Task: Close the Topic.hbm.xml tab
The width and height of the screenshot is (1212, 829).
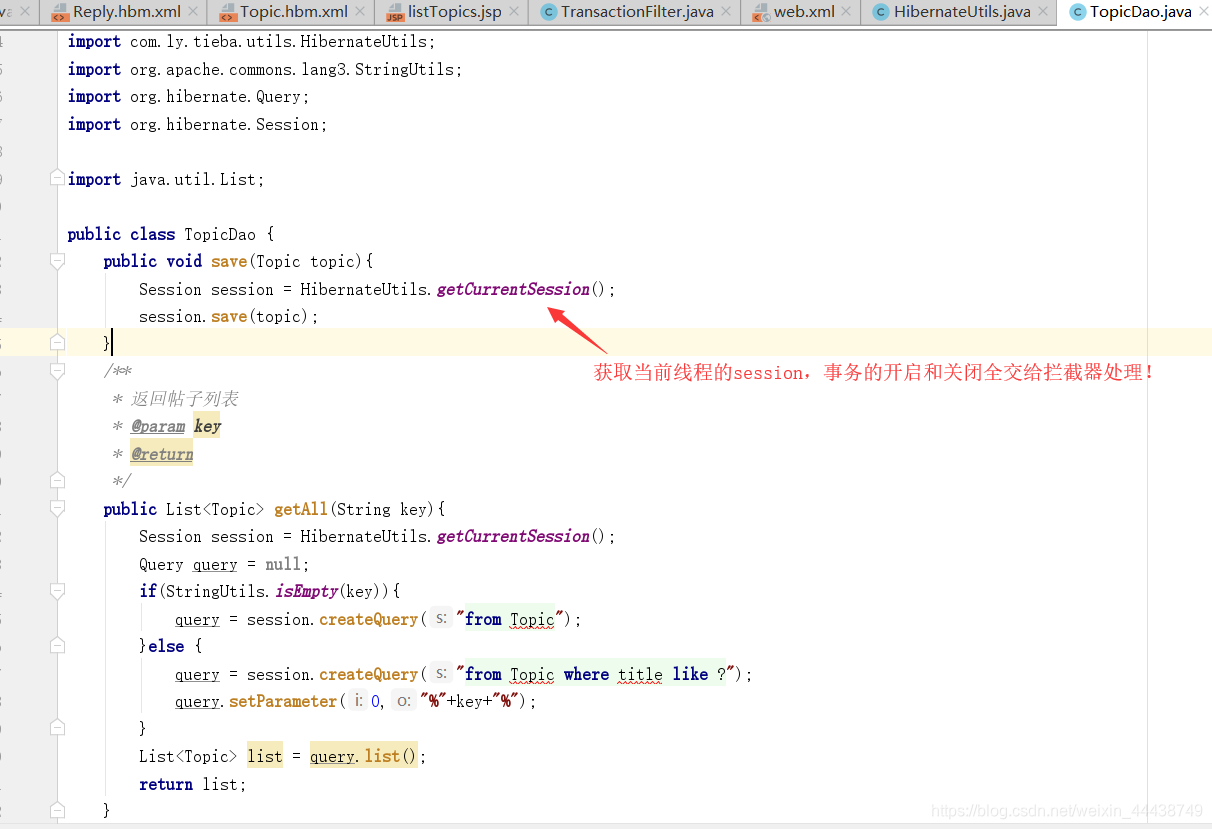Action: click(x=360, y=13)
